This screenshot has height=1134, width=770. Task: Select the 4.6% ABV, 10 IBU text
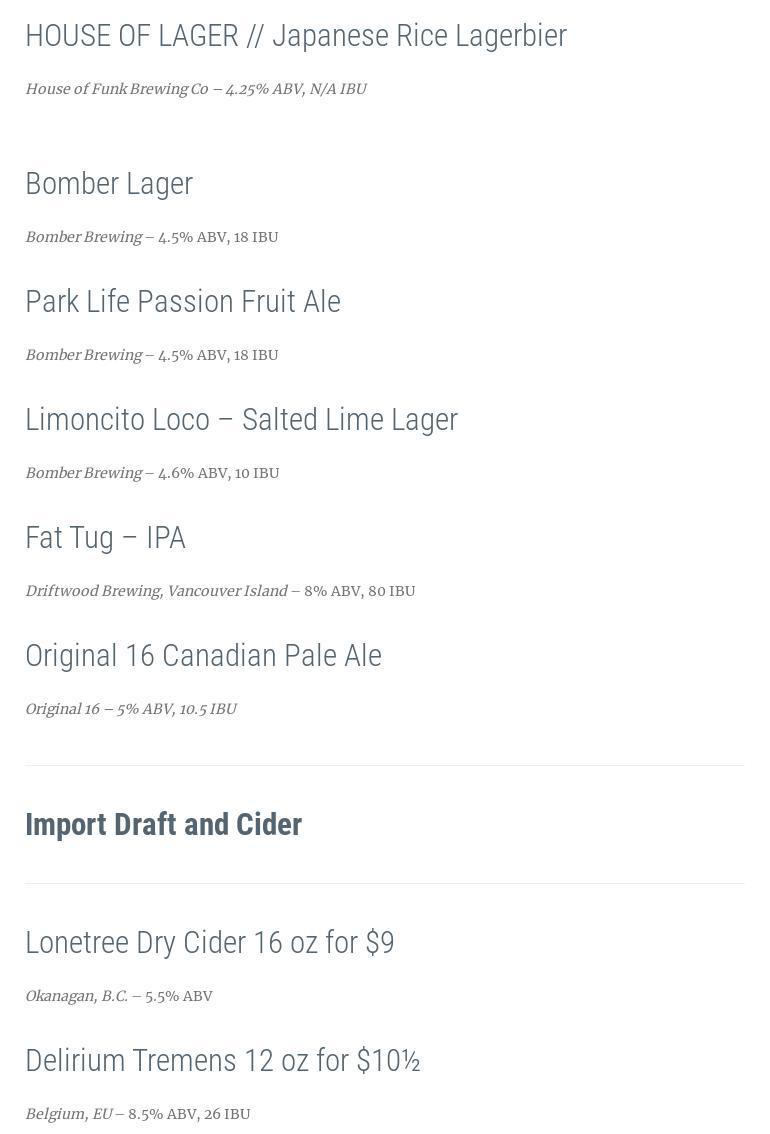click(218, 473)
